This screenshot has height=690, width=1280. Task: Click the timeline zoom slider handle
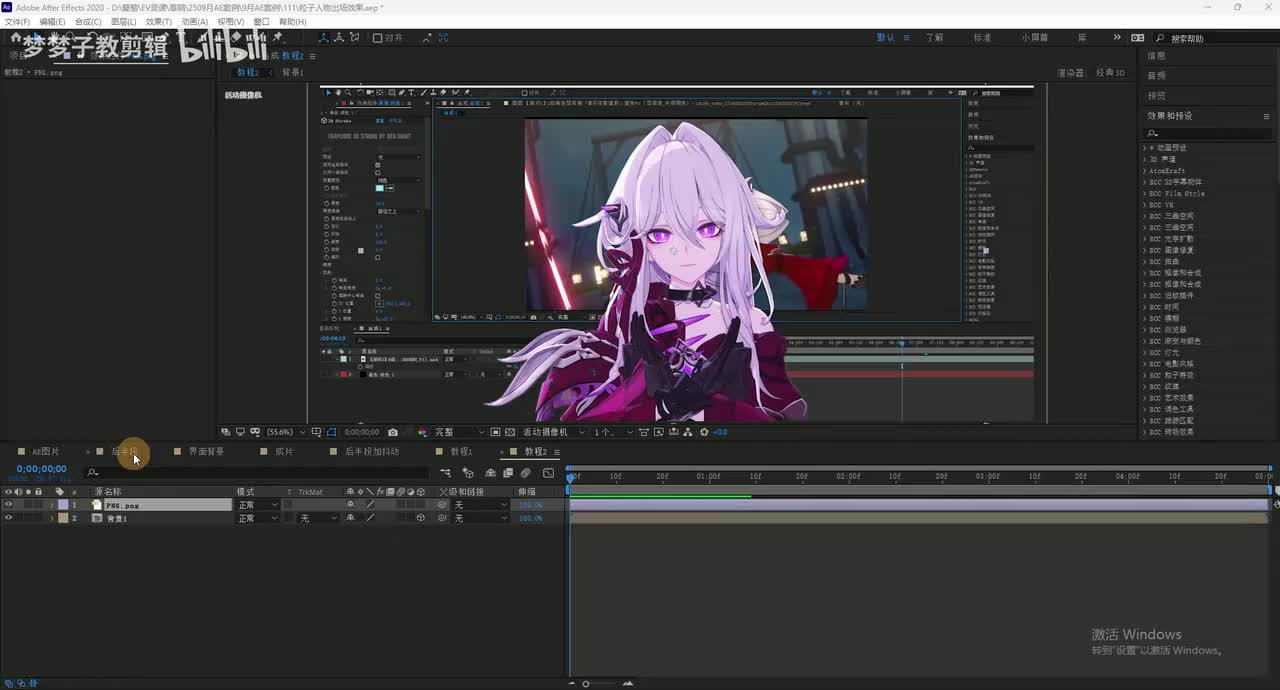[x=586, y=684]
